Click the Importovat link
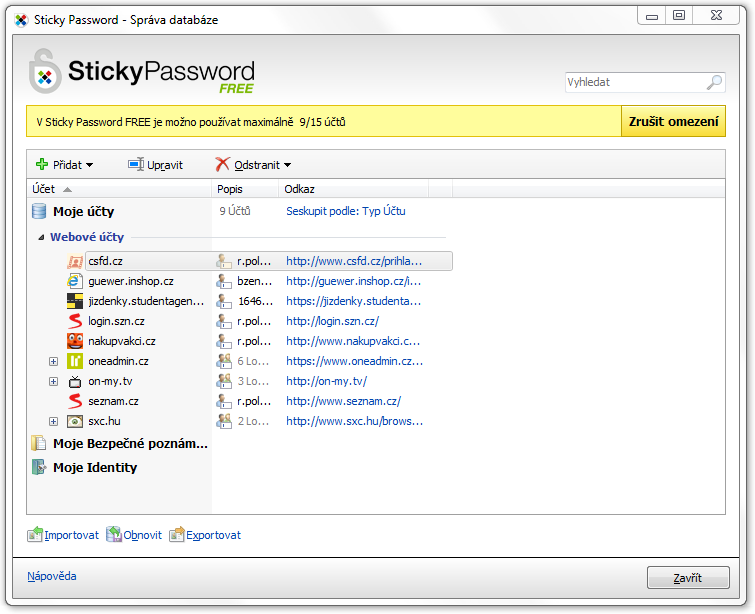Screen dimensions: 755x614 click(x=71, y=535)
